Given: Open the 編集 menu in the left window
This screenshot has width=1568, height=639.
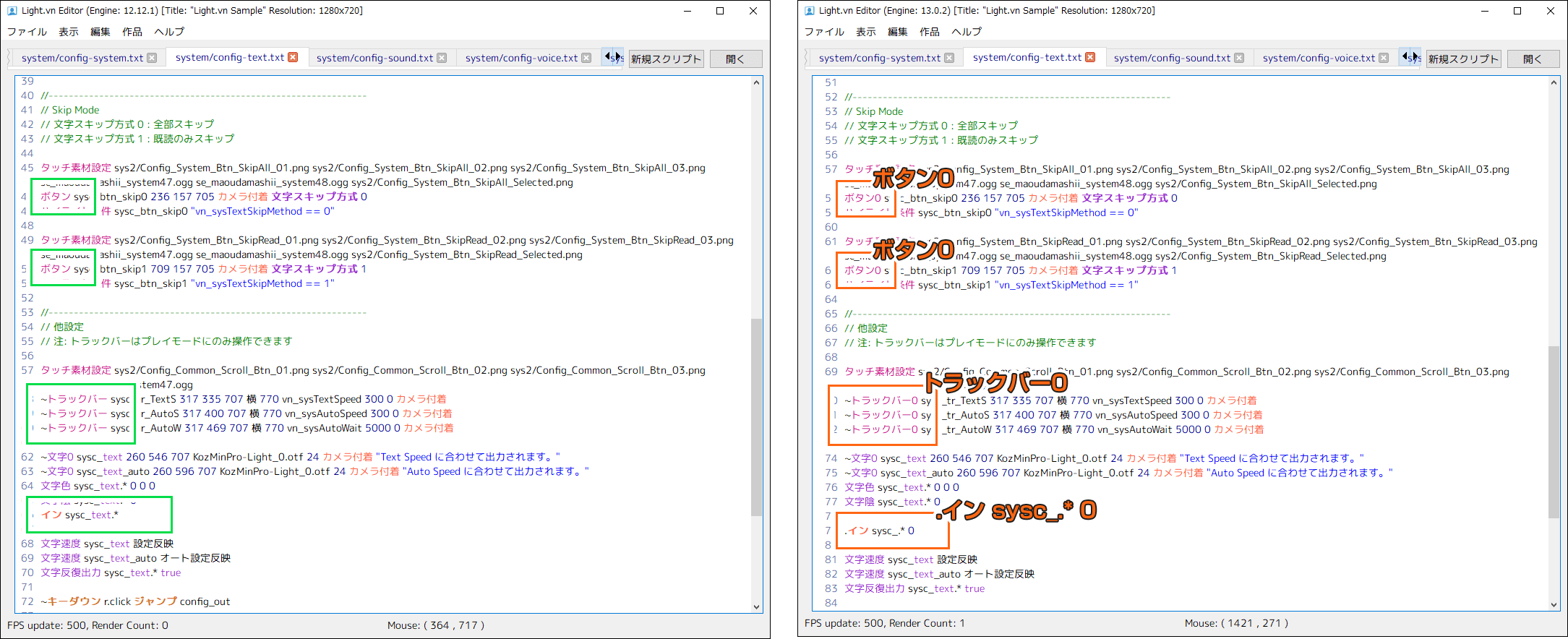Looking at the screenshot, I should pos(100,32).
